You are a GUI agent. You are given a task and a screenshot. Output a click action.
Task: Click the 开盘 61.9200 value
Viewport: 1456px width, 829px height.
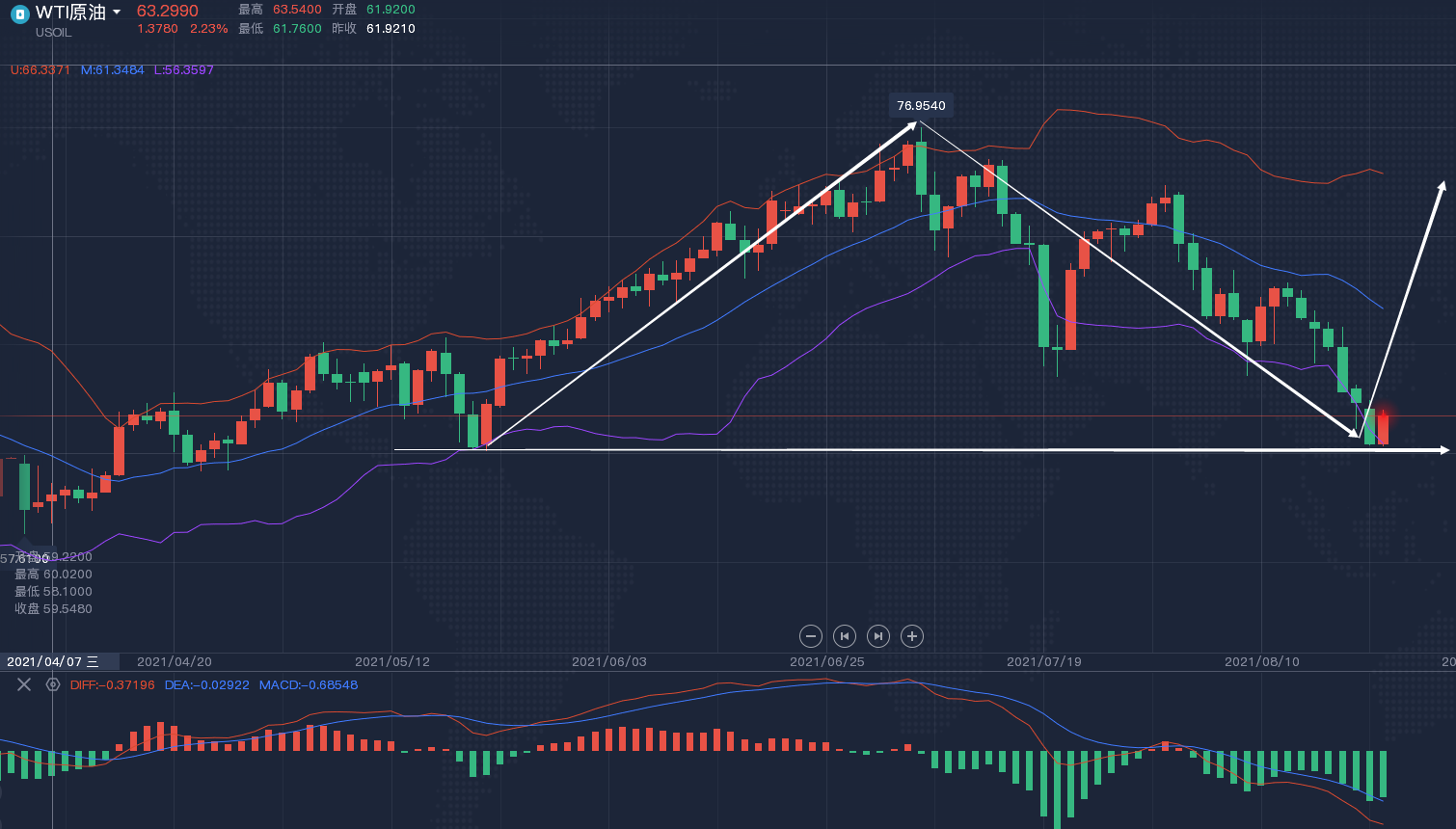click(391, 10)
